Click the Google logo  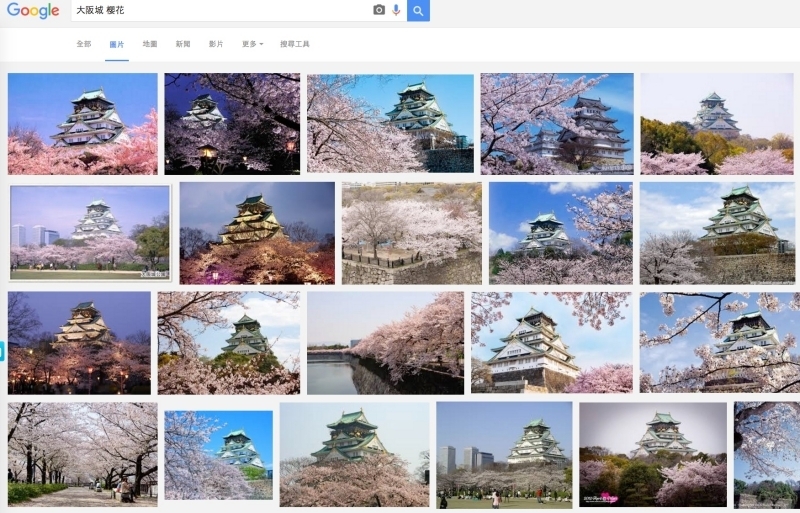pos(33,10)
